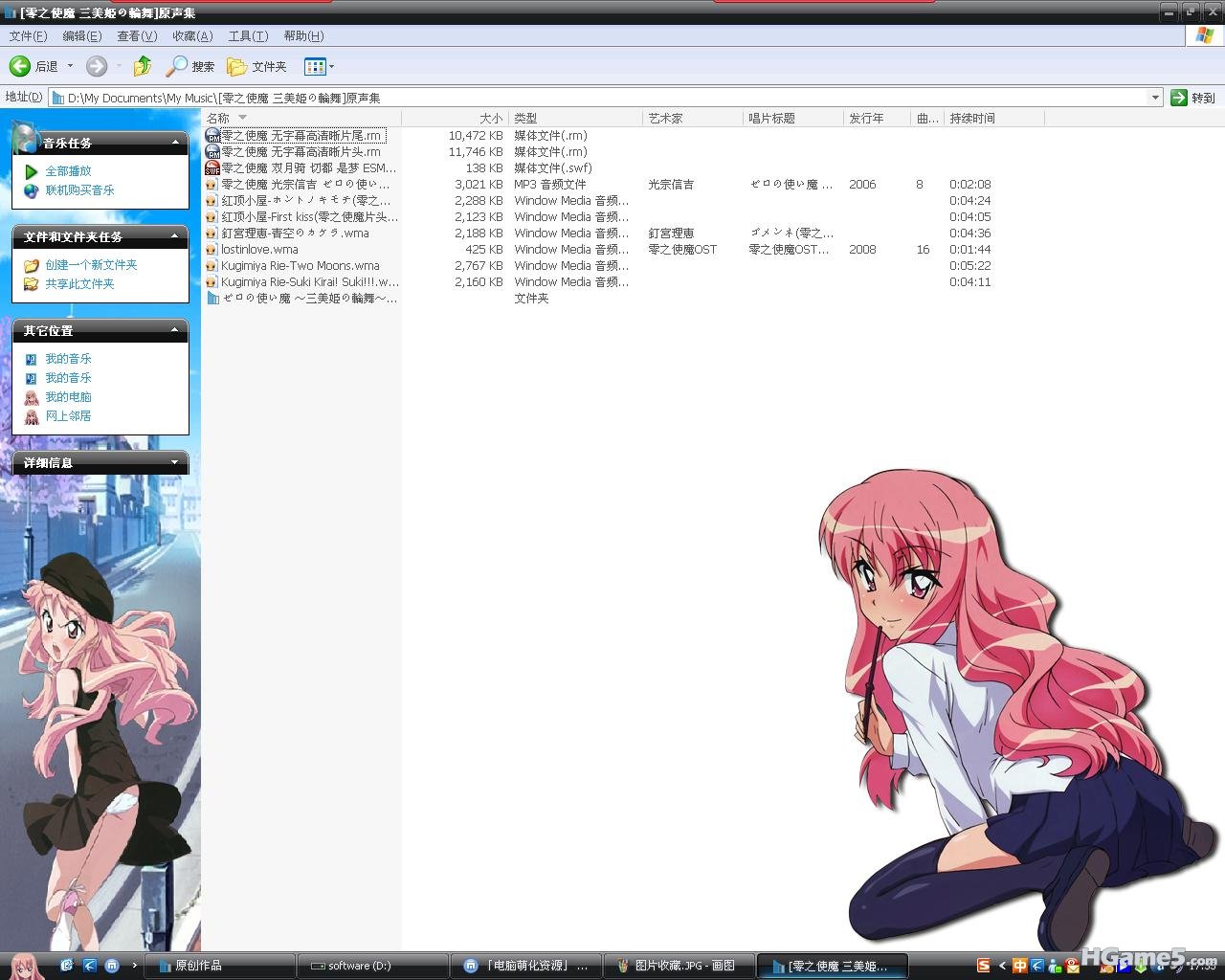1225x980 pixels.
Task: Open the Forward button history dropdown
Action: coord(119,66)
